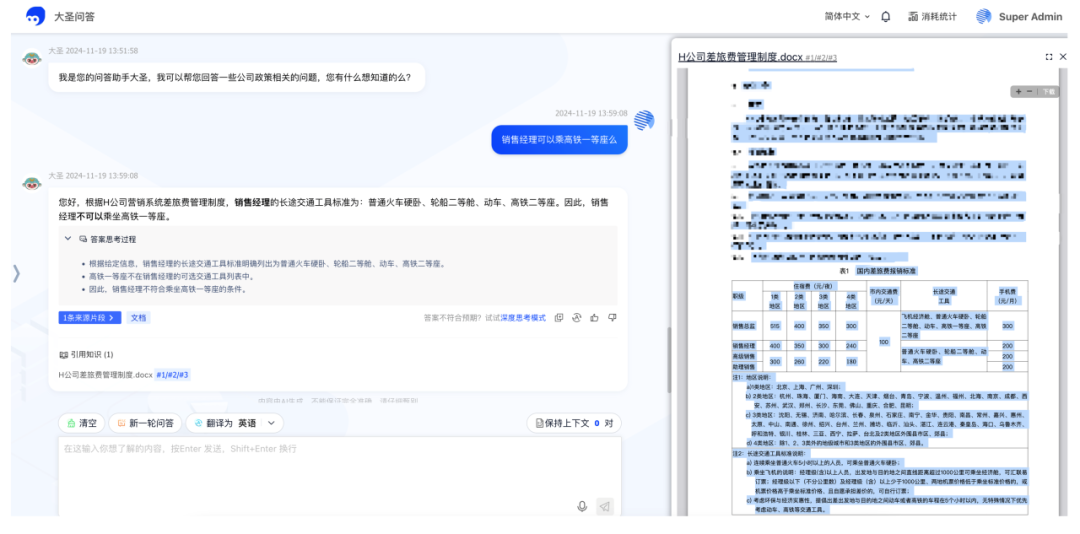This screenshot has width=1080, height=534.
Task: Expand document preview to fullscreen
Action: [x=1048, y=57]
